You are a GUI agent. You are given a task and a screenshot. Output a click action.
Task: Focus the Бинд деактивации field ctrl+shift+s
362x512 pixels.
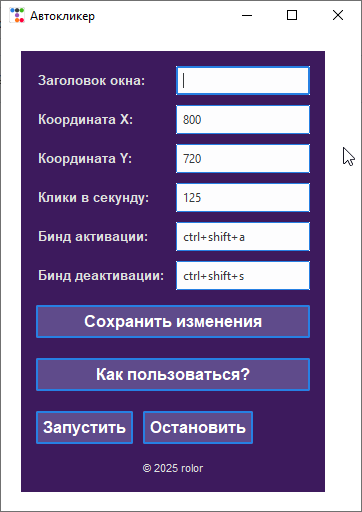coord(243,276)
